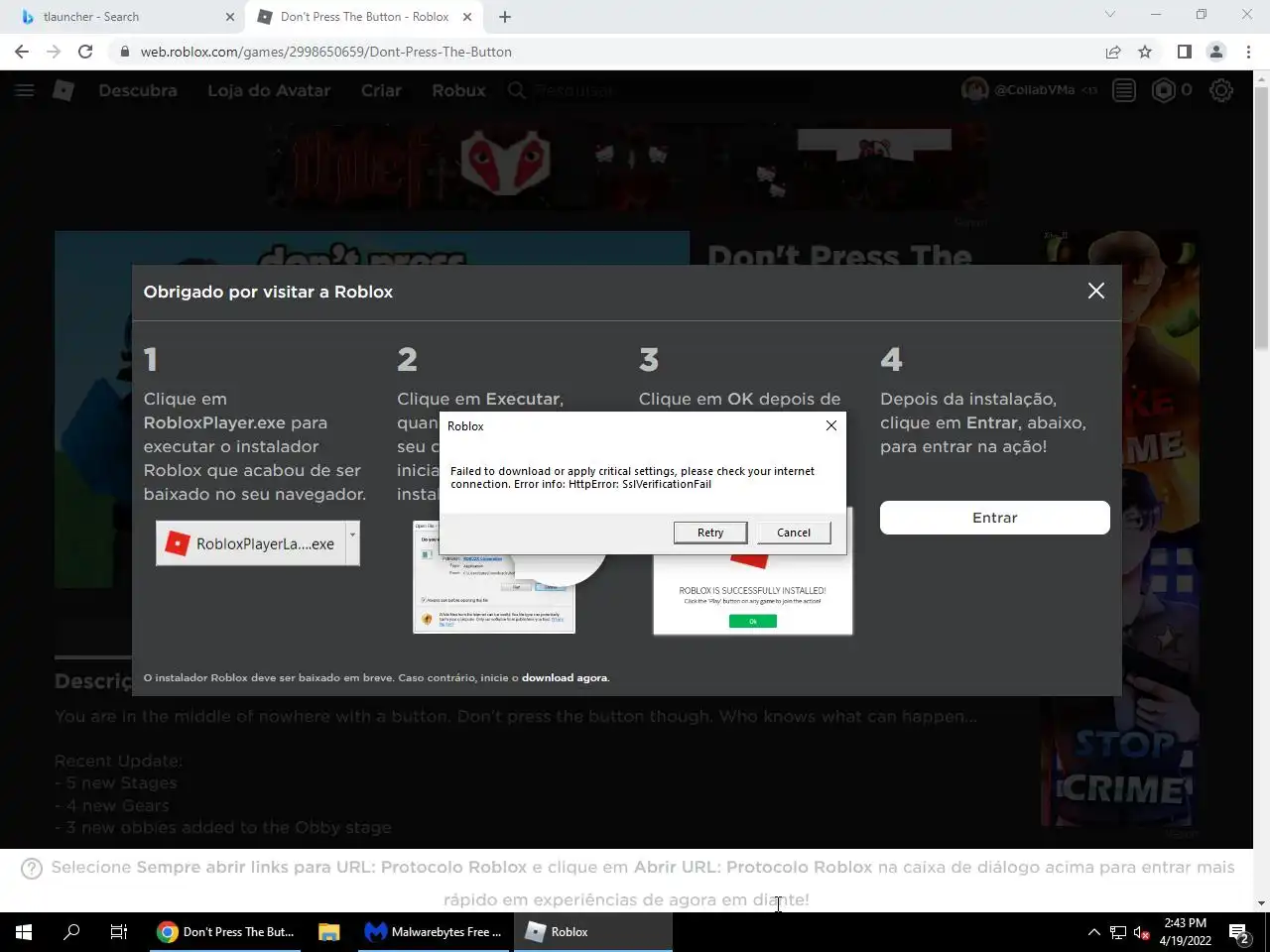
Task: Click the muted volume tray icon
Action: 1141,932
